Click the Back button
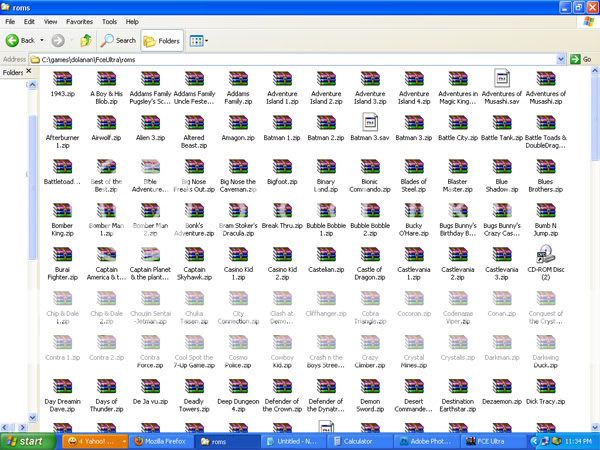This screenshot has height=450, width=600. pos(21,40)
